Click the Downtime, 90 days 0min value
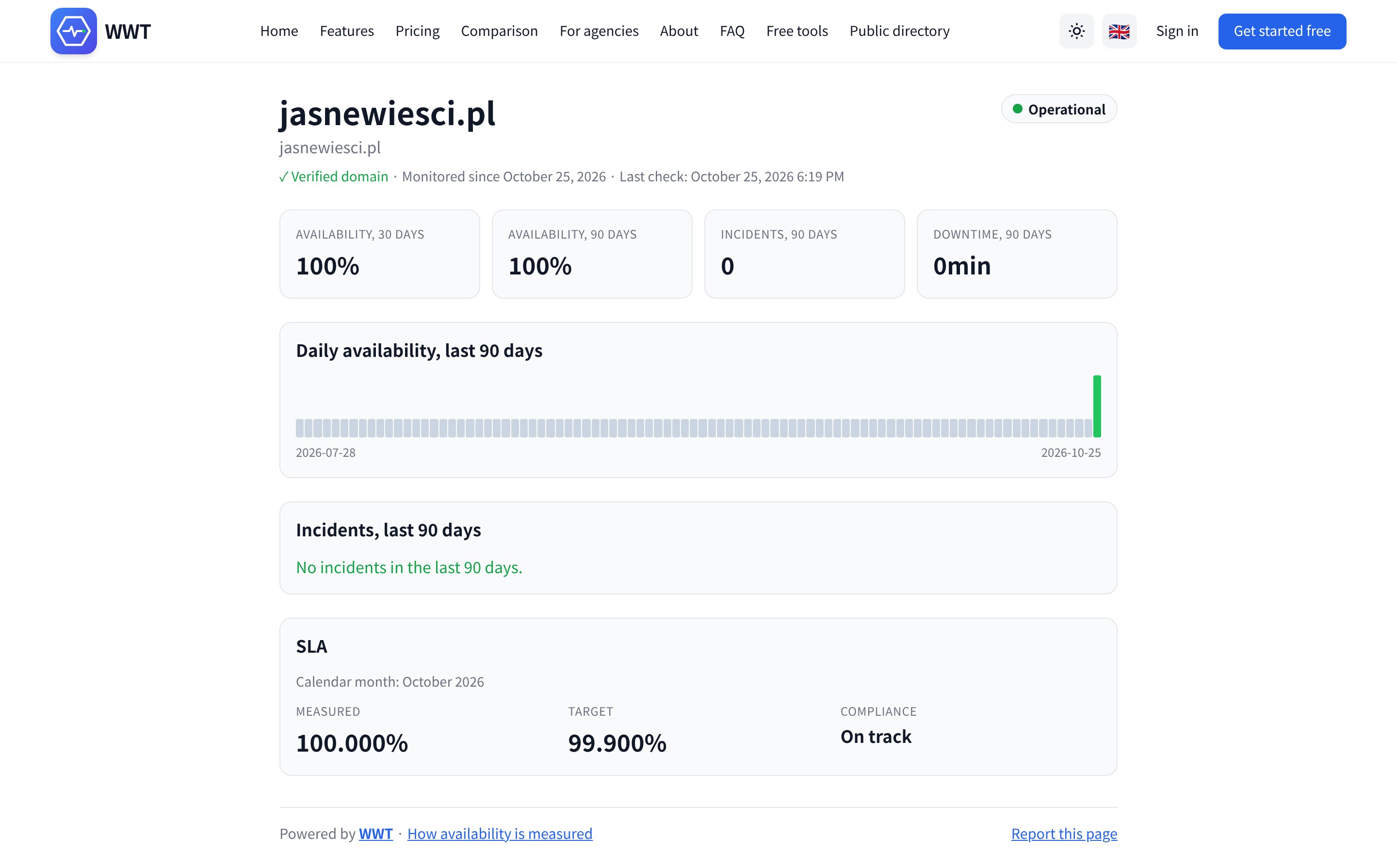The image size is (1397, 868). click(x=962, y=266)
